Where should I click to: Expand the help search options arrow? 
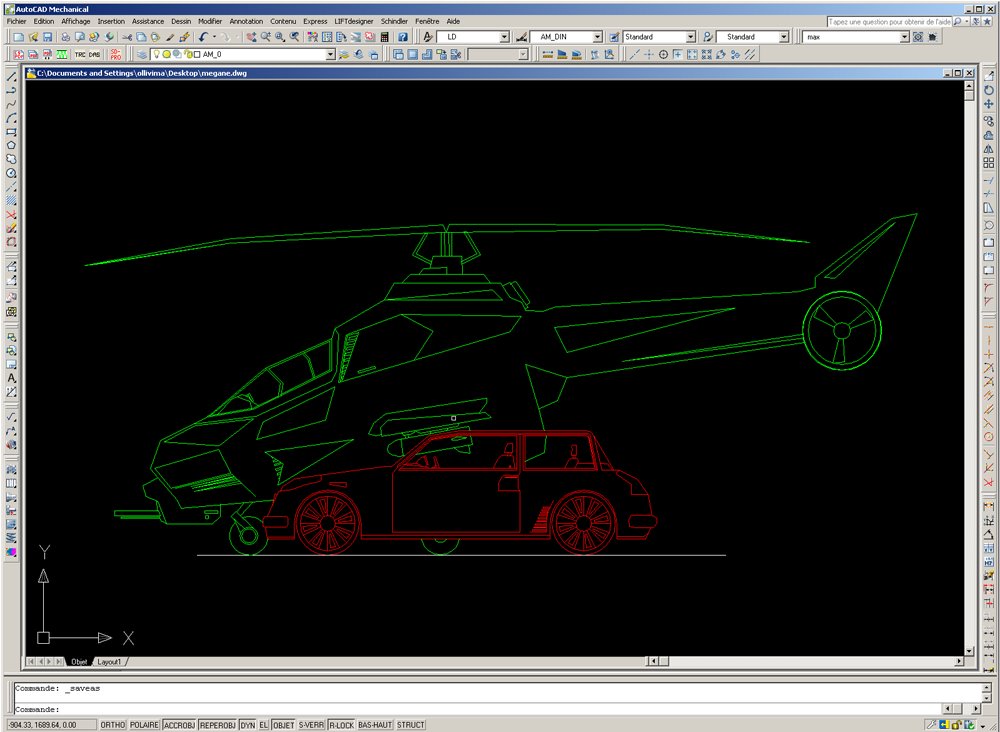tap(967, 21)
